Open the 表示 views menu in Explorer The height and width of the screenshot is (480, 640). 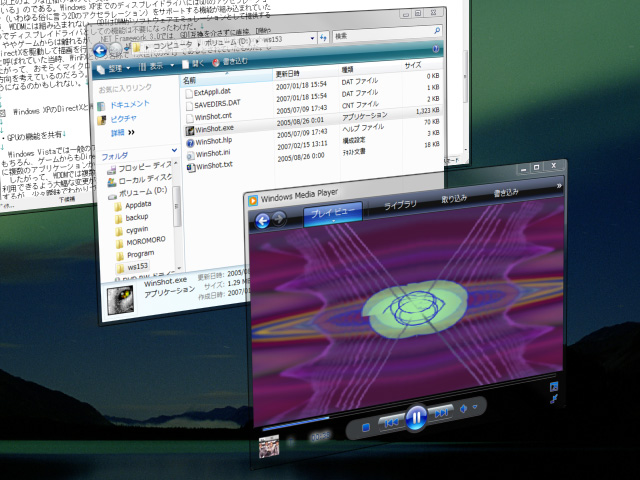click(156, 66)
